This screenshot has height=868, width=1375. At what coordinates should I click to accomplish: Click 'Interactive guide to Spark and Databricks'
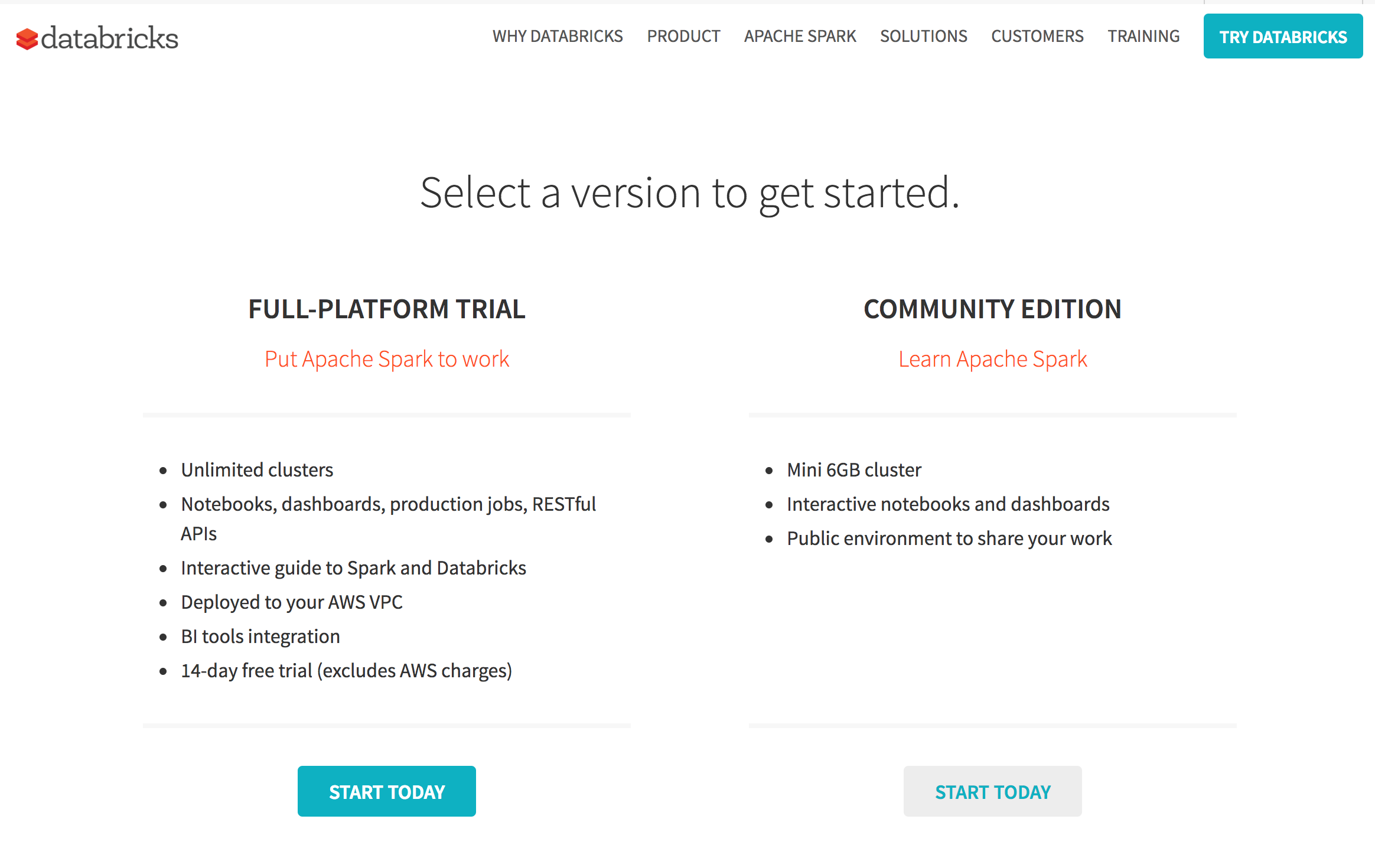point(353,568)
